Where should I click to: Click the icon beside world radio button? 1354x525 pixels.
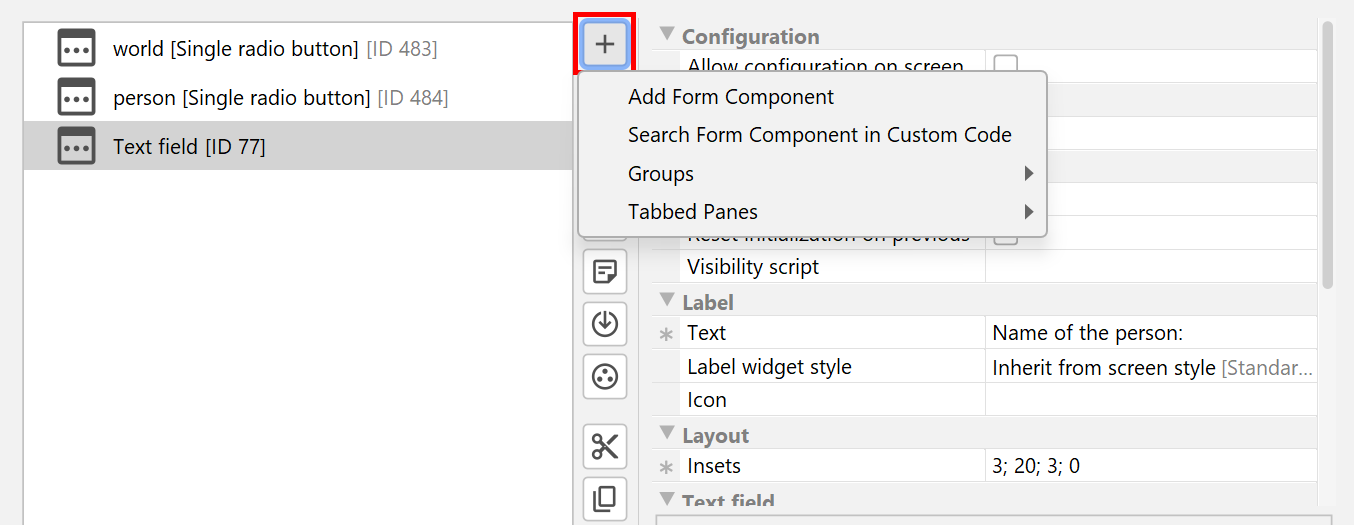click(x=77, y=48)
